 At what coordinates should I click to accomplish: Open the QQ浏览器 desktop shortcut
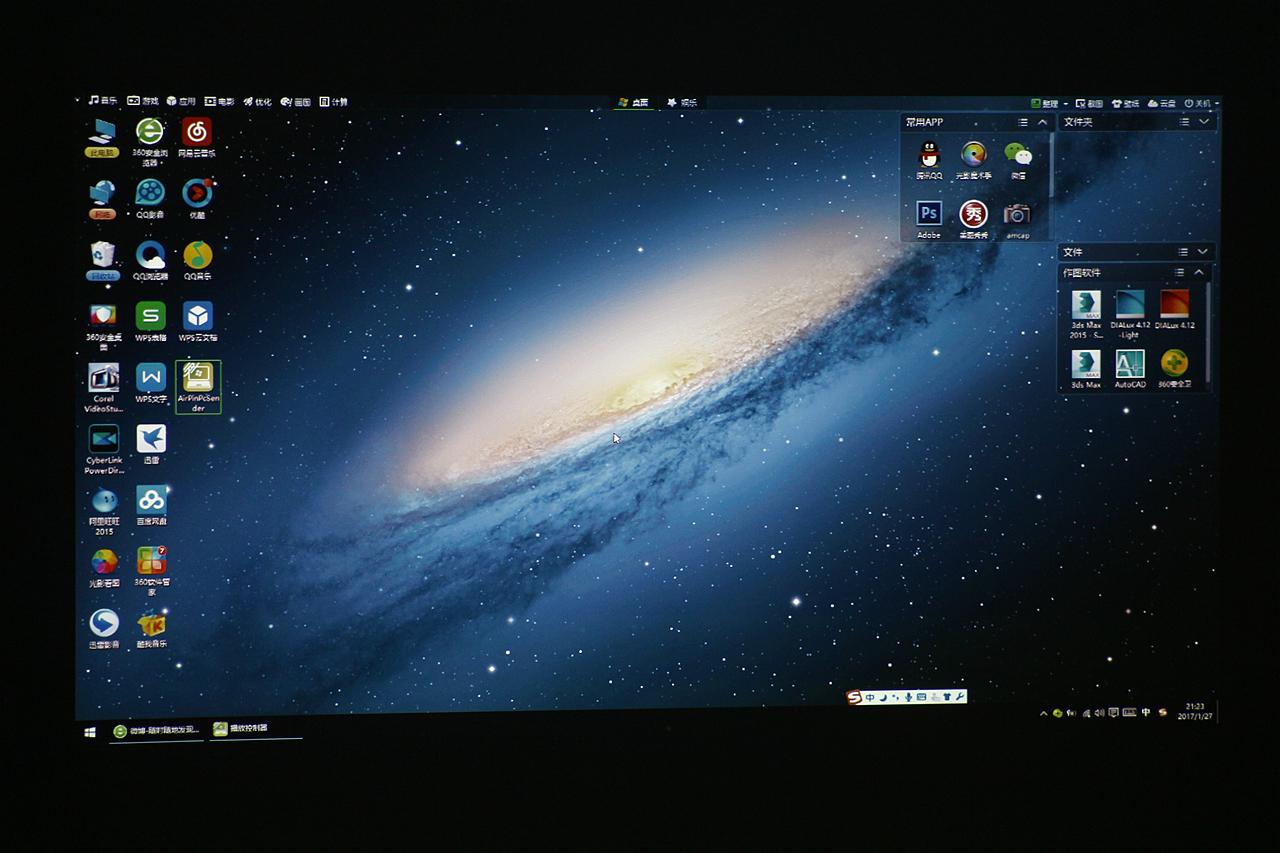click(x=150, y=261)
